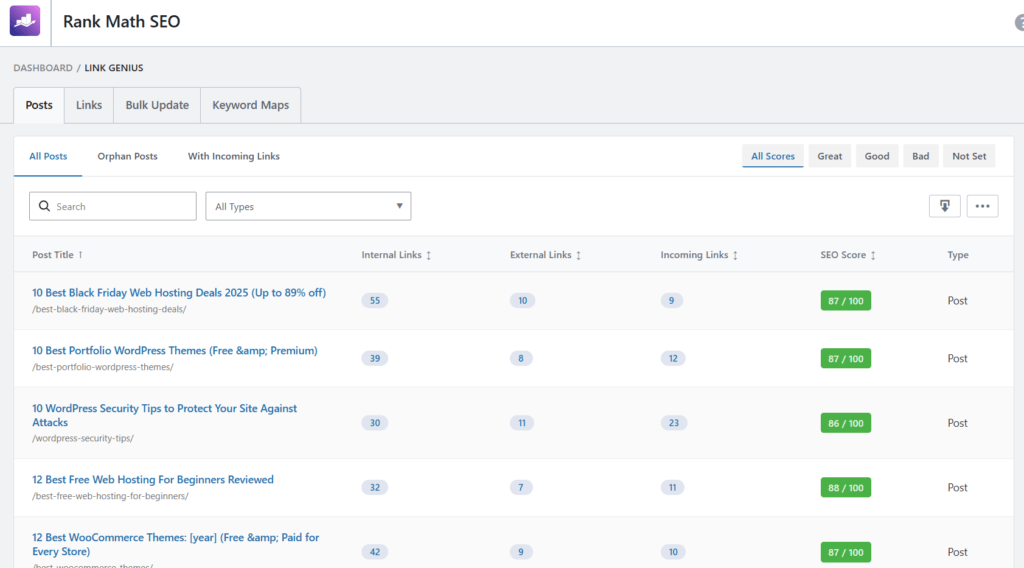Click Portfolio Themes row 87 / 100 score badge

click(x=846, y=358)
